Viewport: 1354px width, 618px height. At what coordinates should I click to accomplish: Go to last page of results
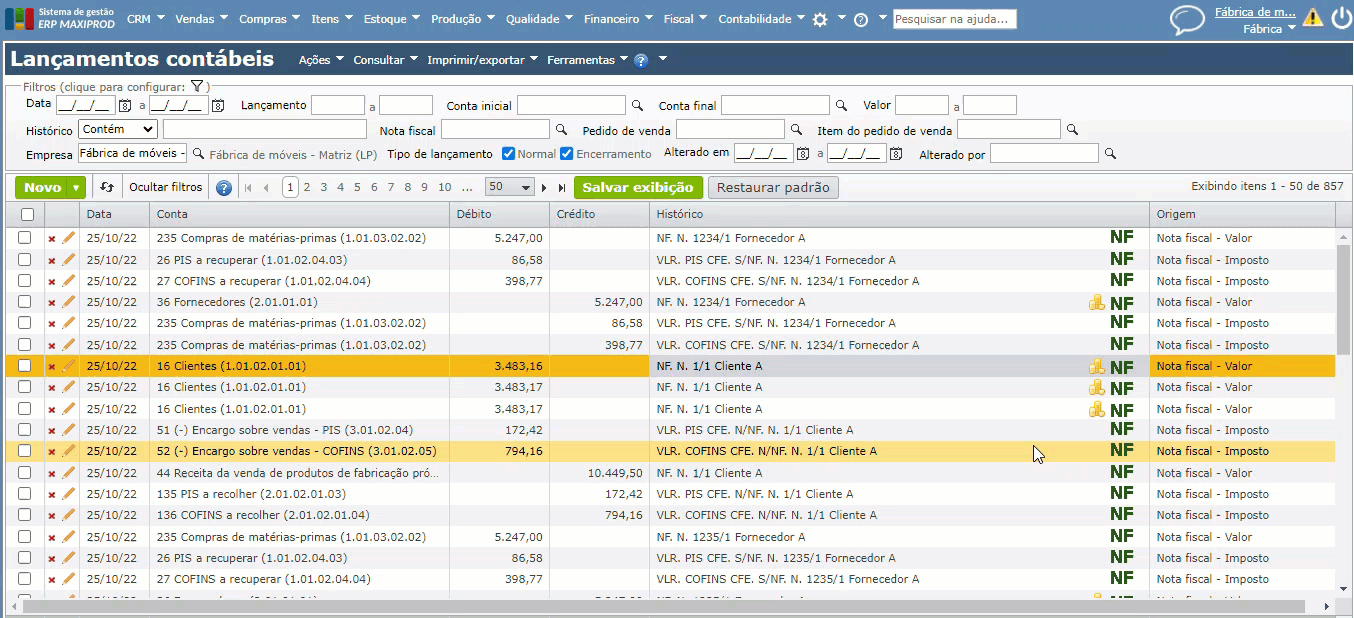(x=562, y=187)
